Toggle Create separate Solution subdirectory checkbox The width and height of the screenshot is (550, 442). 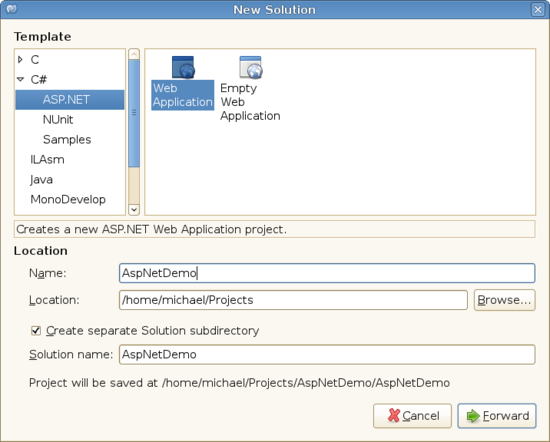point(36,330)
